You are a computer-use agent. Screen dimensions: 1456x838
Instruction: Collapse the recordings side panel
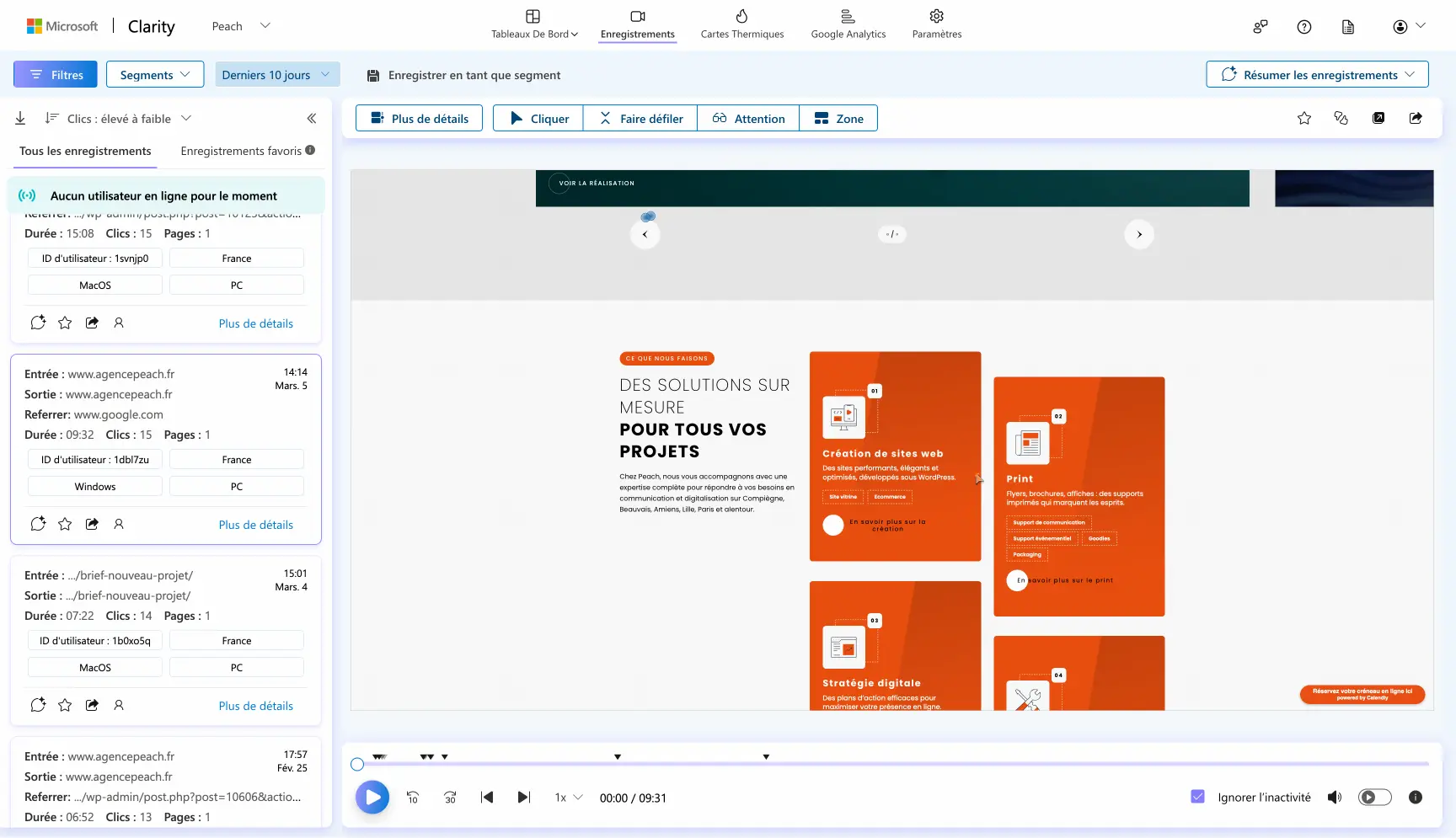311,119
